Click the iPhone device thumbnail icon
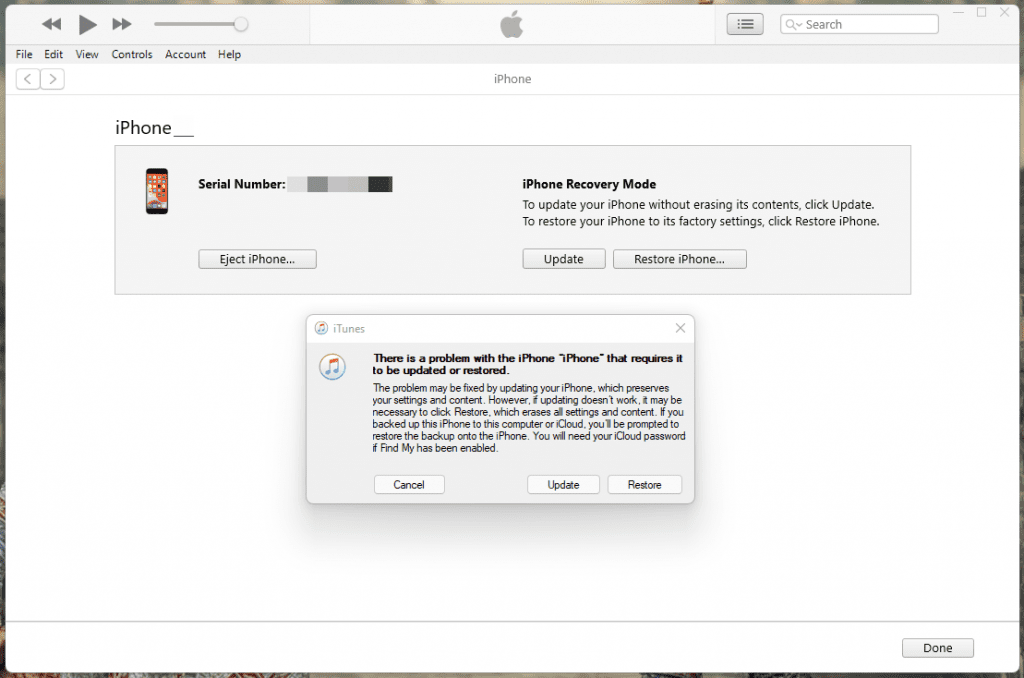 click(x=157, y=191)
